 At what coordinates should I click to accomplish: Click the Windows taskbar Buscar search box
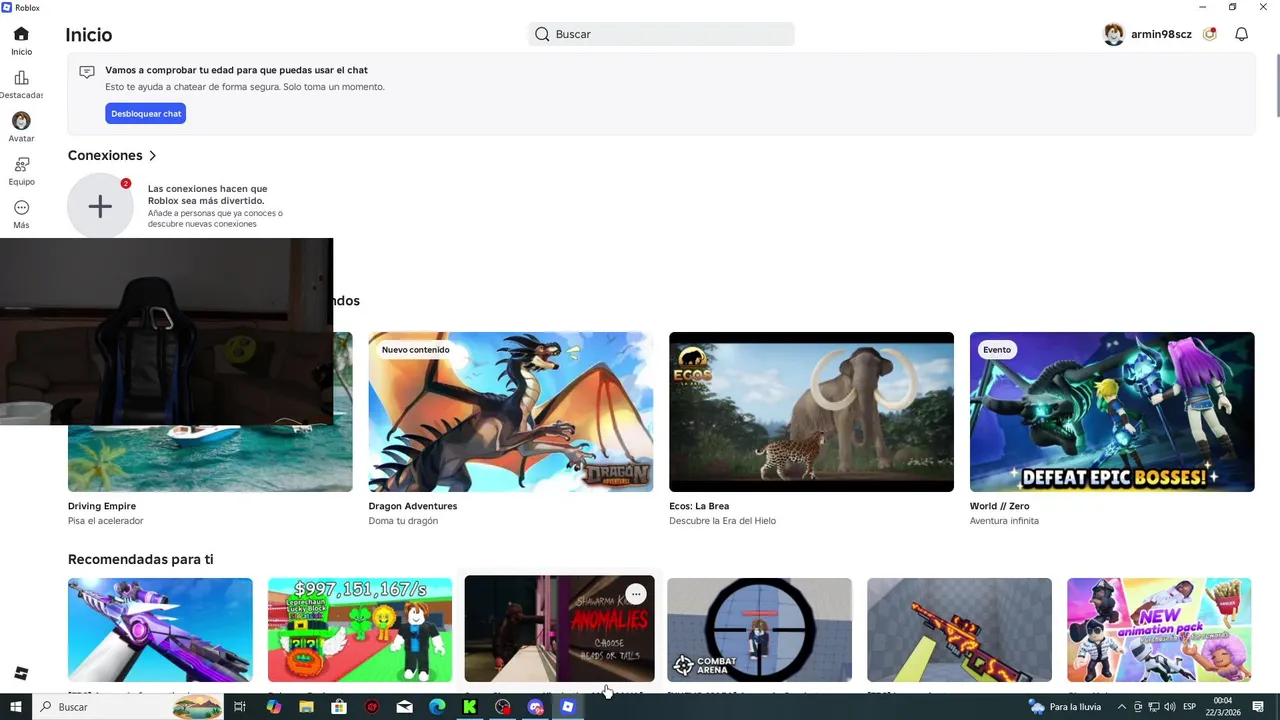(x=128, y=707)
